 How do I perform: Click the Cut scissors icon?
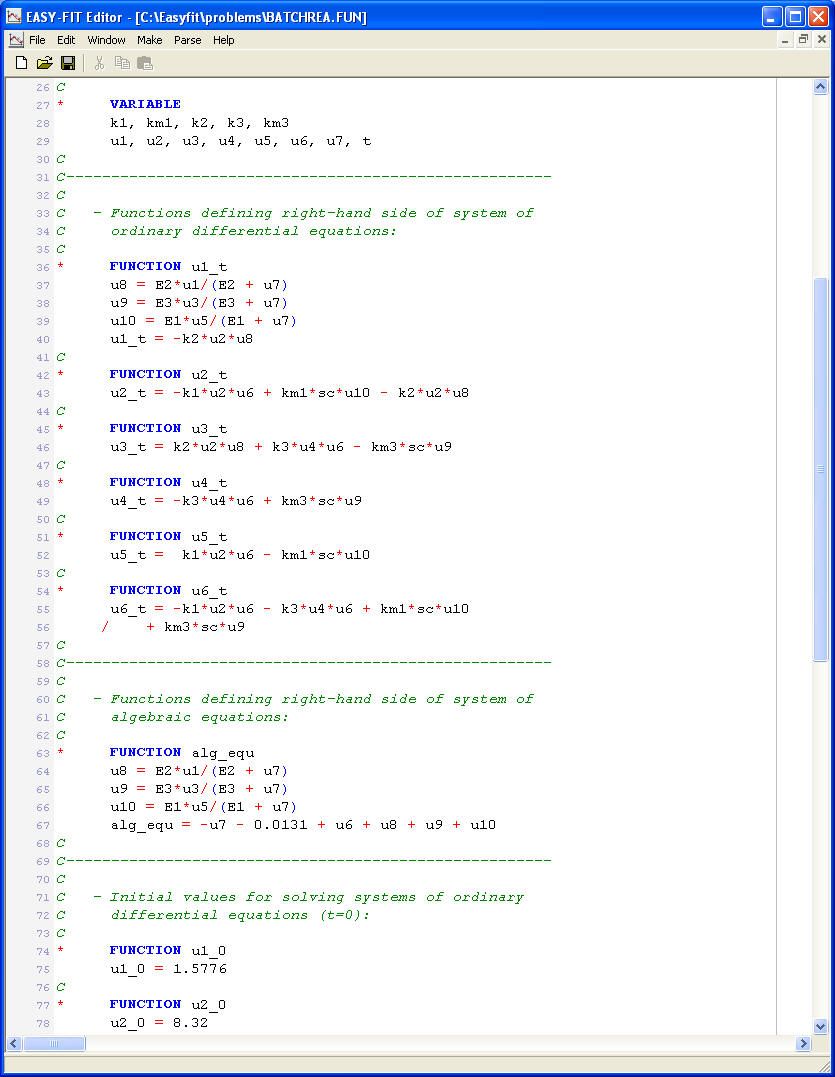(99, 63)
